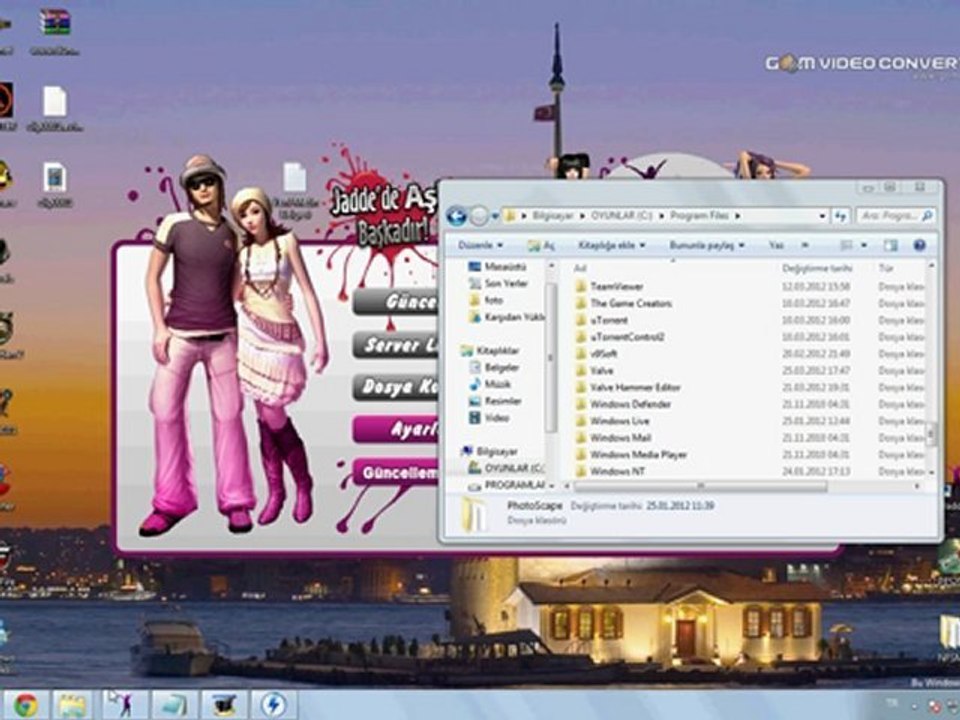The width and height of the screenshot is (960, 720).
Task: Click the change view icon in Explorer
Action: point(847,245)
